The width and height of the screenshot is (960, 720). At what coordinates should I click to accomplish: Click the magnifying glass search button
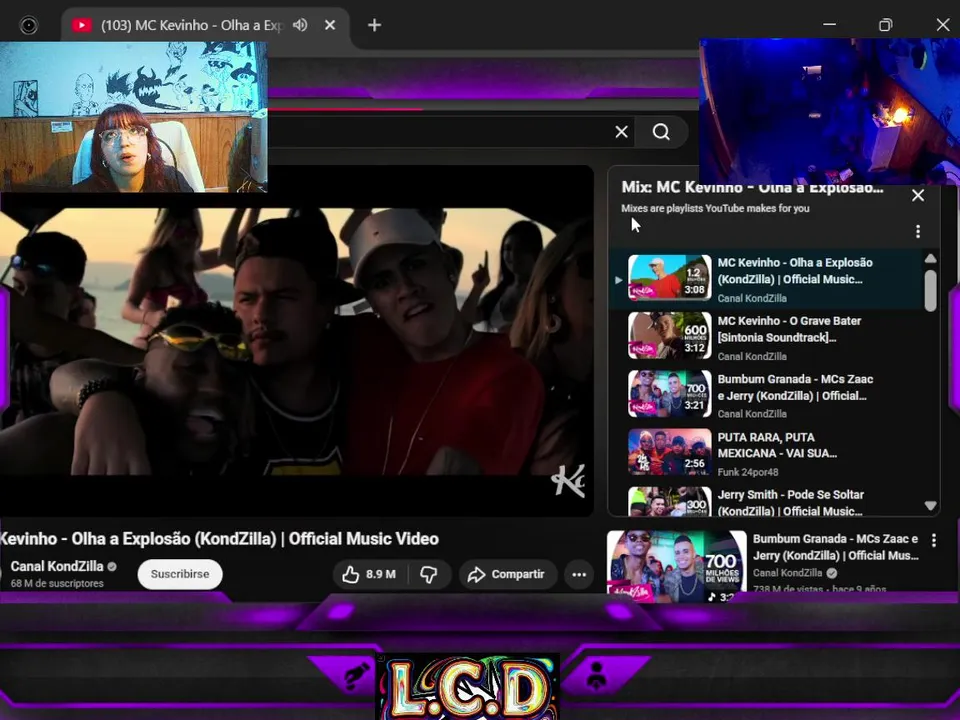pos(661,132)
